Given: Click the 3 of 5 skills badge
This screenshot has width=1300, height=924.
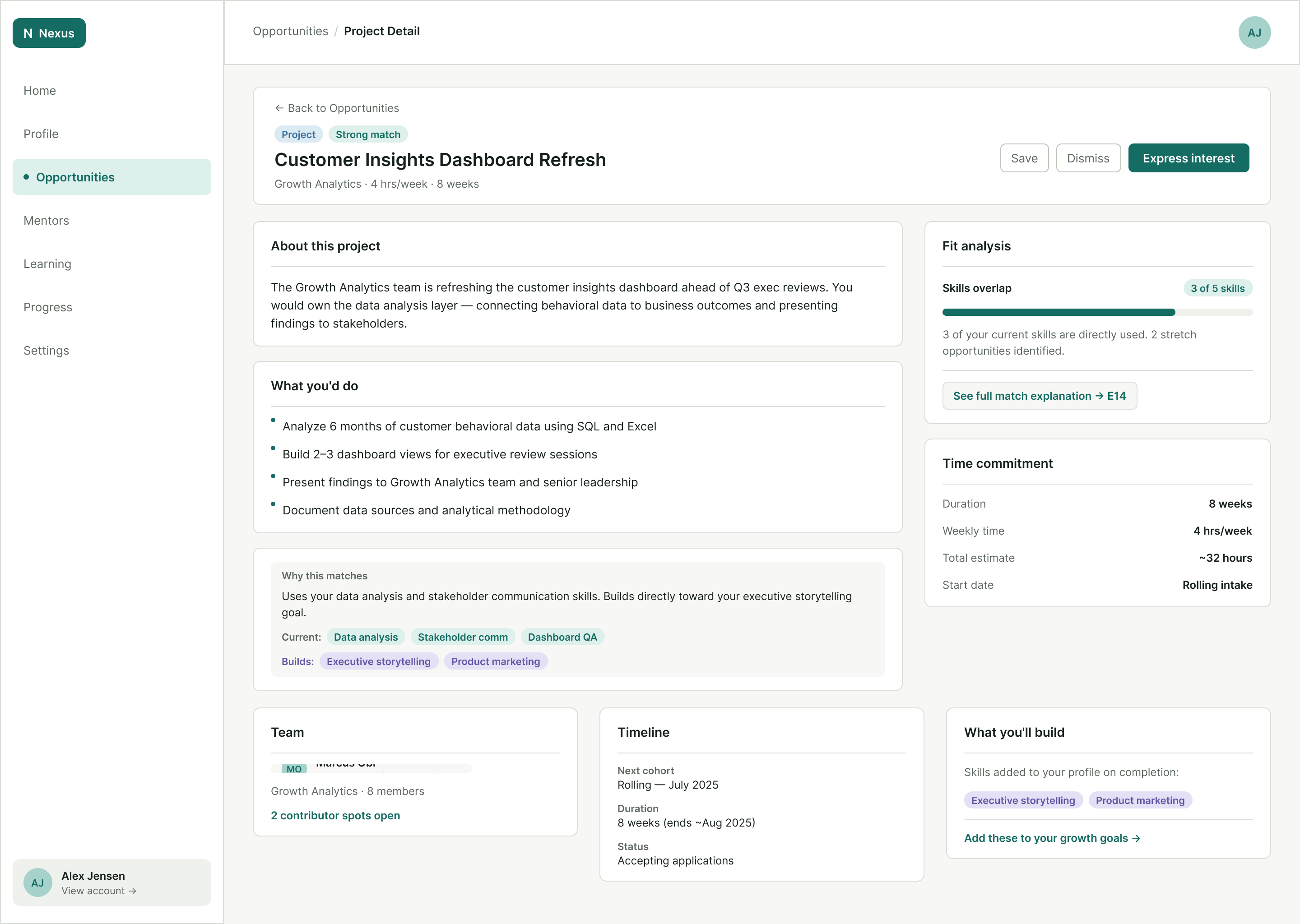Looking at the screenshot, I should (1217, 288).
